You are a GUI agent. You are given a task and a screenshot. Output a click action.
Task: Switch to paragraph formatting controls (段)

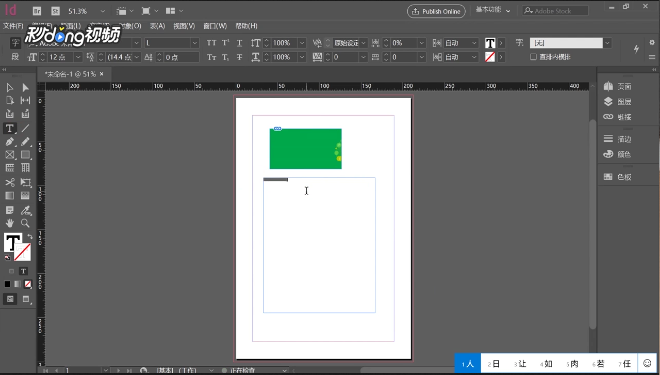click(x=15, y=57)
